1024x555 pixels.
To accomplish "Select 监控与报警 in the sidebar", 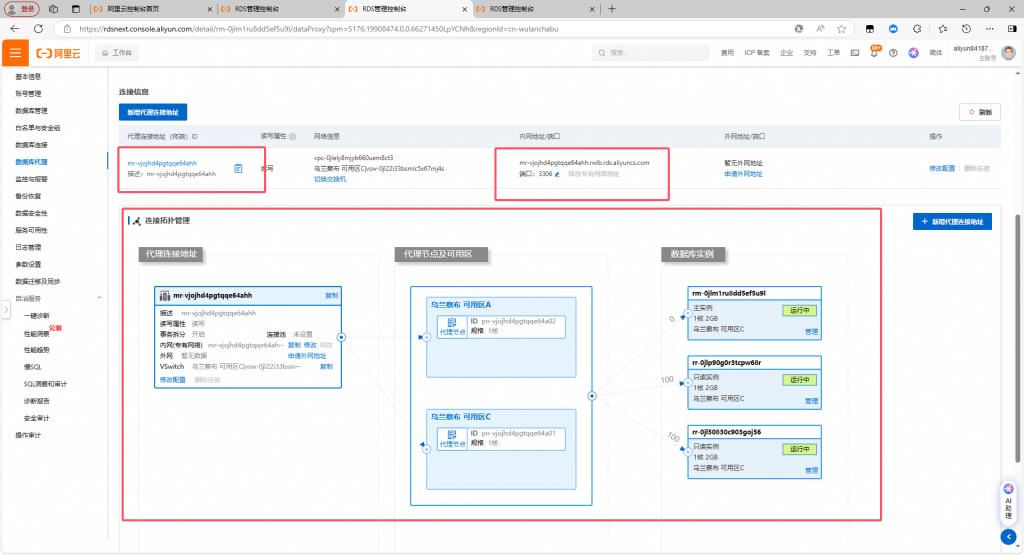I will [30, 178].
